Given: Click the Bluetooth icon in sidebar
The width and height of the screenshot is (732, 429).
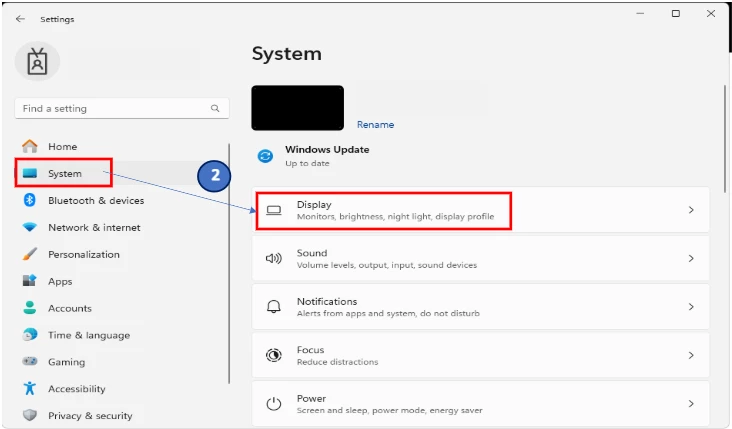Looking at the screenshot, I should [x=30, y=200].
